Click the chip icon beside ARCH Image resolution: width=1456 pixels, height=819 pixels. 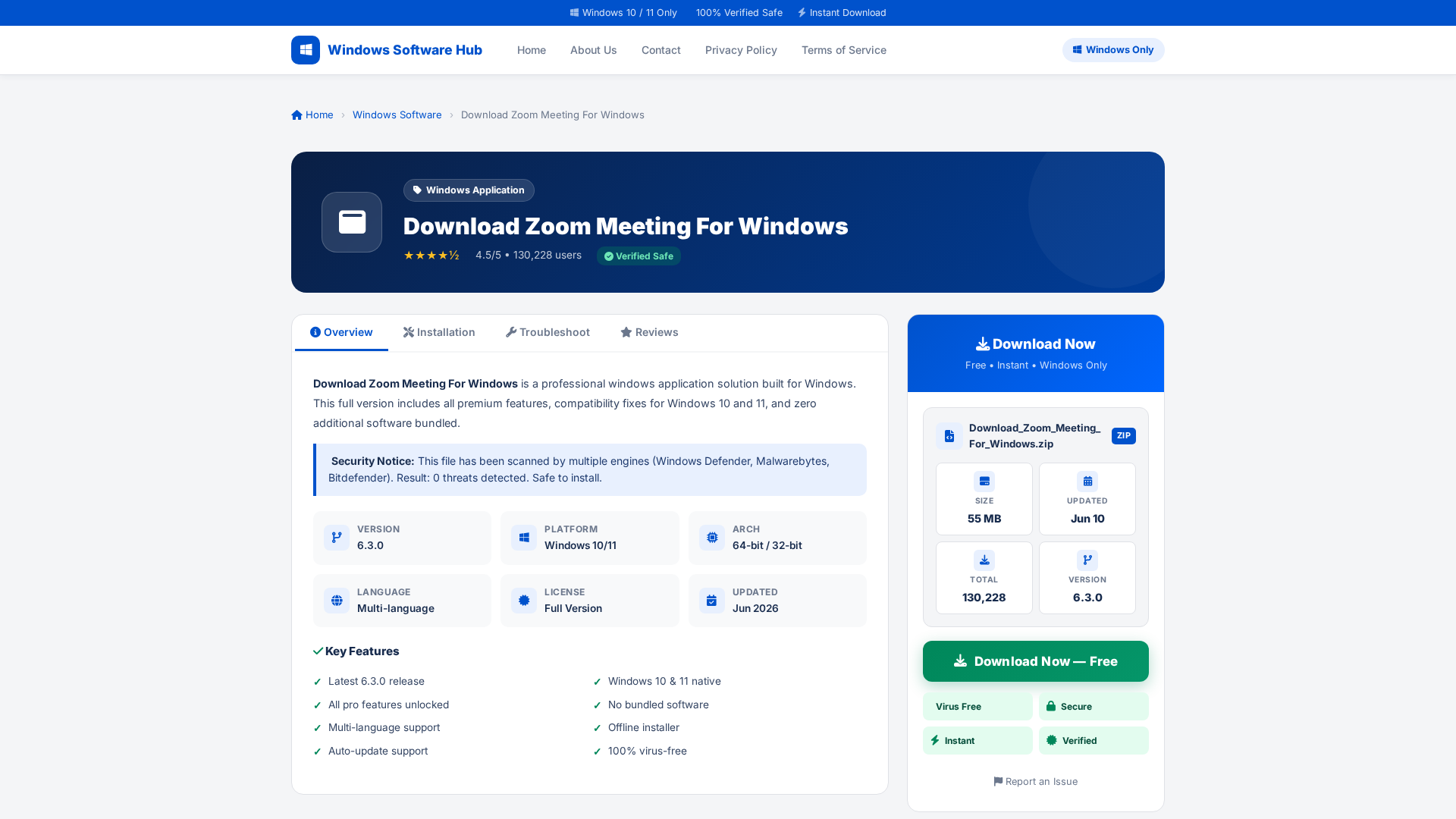tap(712, 538)
